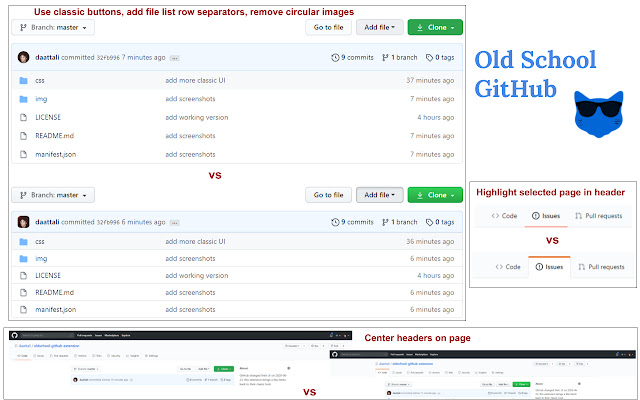
Task: Click css folder icon in 37 minutes ago row
Action: pos(23,80)
